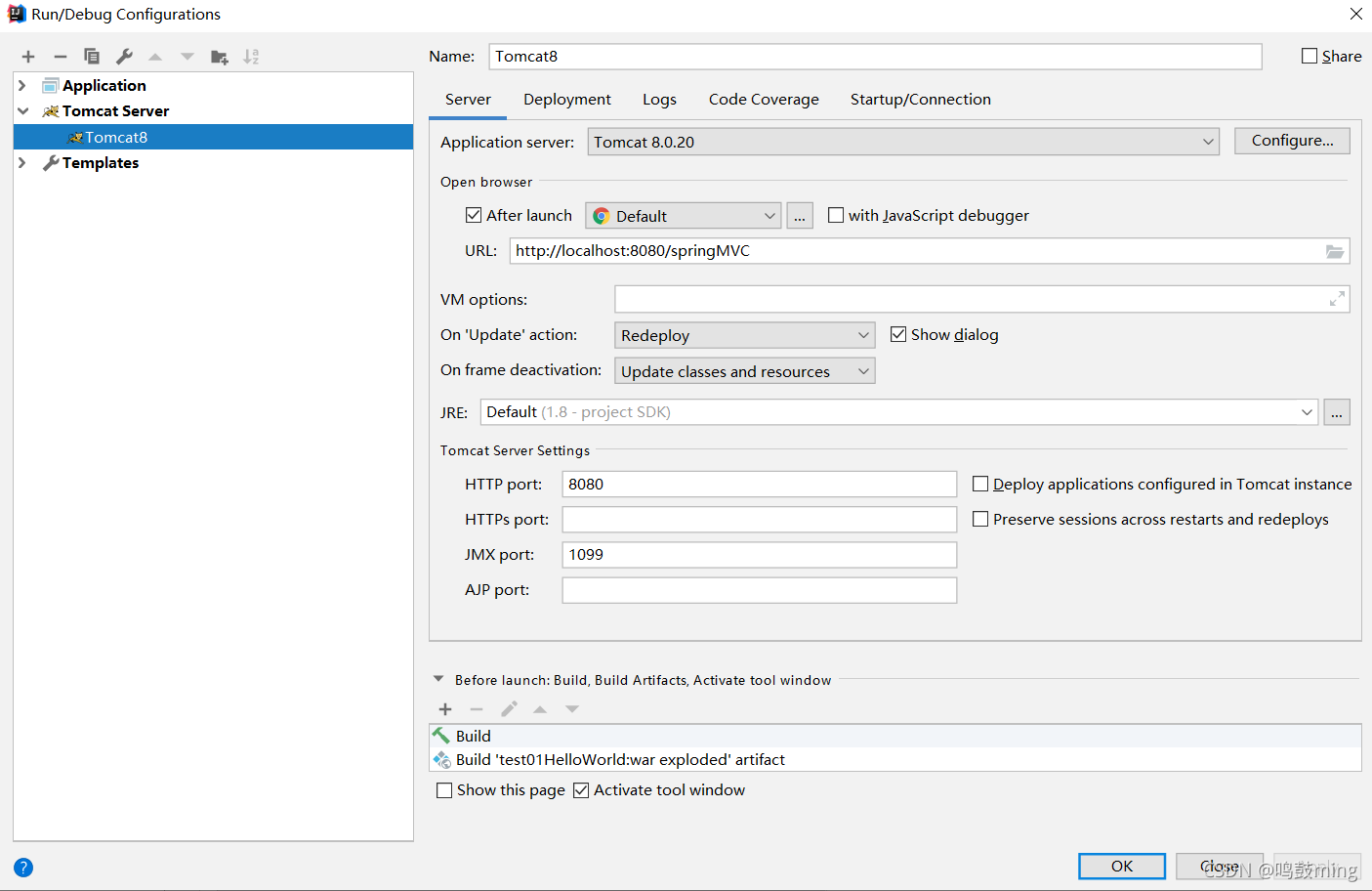Click the empty AJP port field
The width and height of the screenshot is (1372, 891).
coord(759,590)
